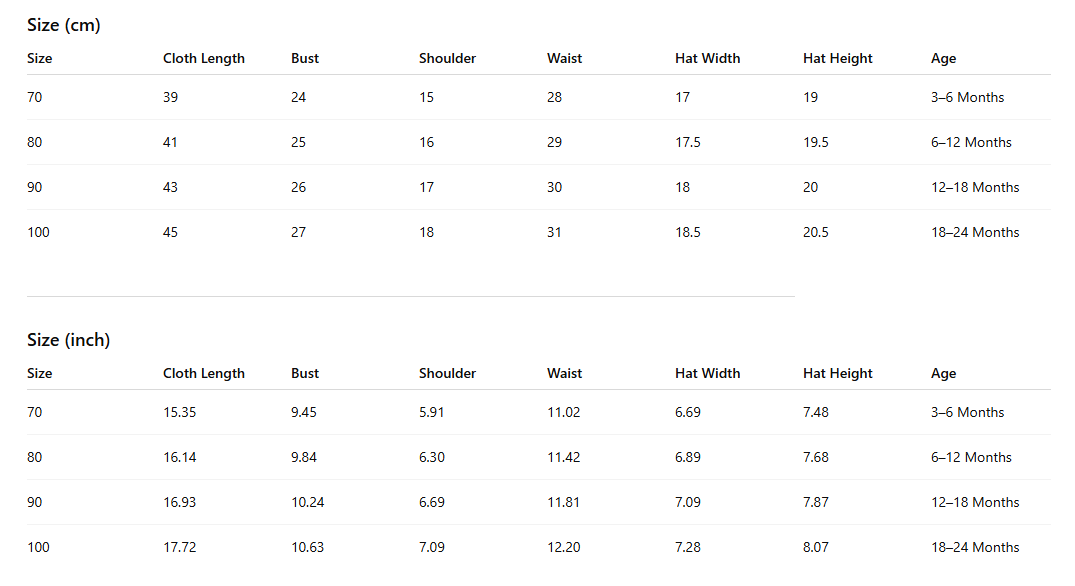Click size 70 in the inch table

[x=35, y=413]
